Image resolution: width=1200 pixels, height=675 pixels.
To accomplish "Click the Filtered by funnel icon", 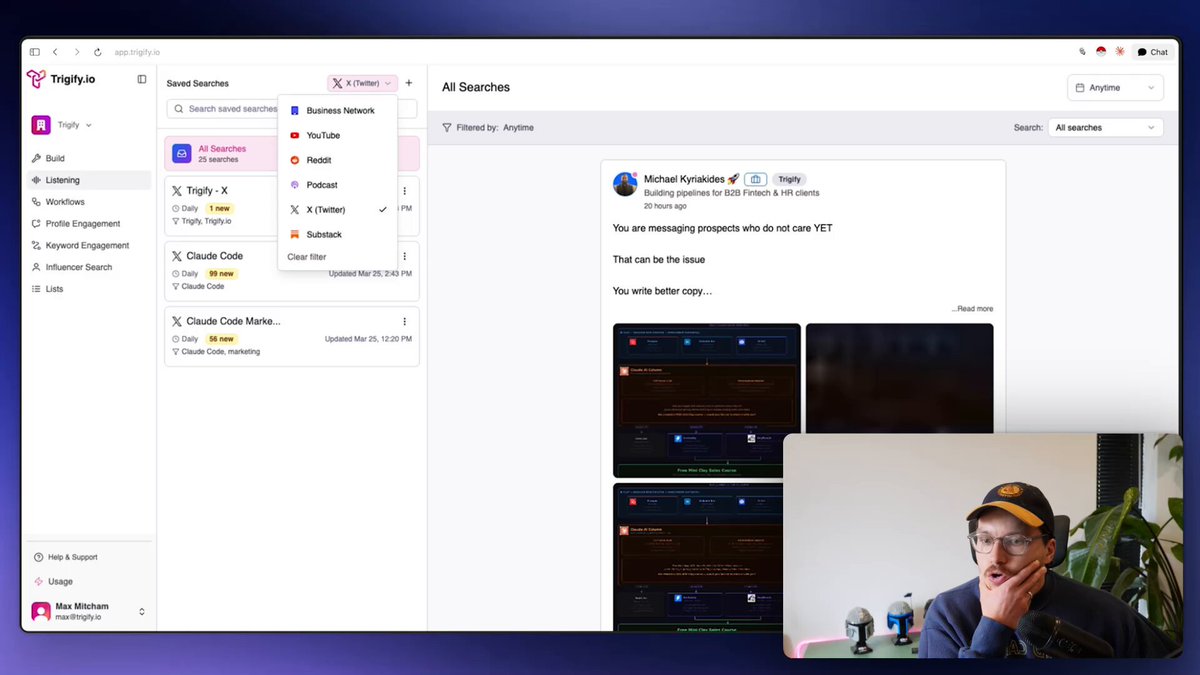I will tap(447, 127).
